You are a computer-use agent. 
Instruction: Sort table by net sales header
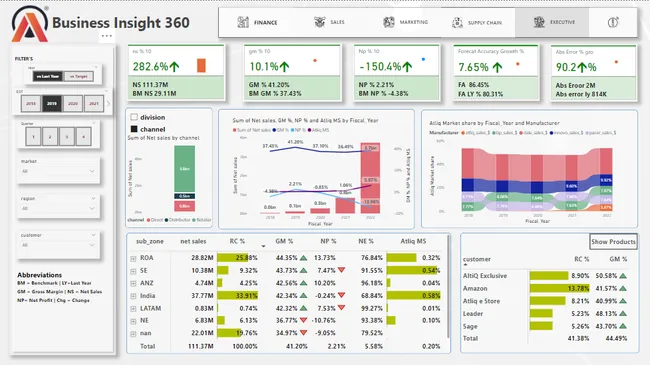(193, 241)
